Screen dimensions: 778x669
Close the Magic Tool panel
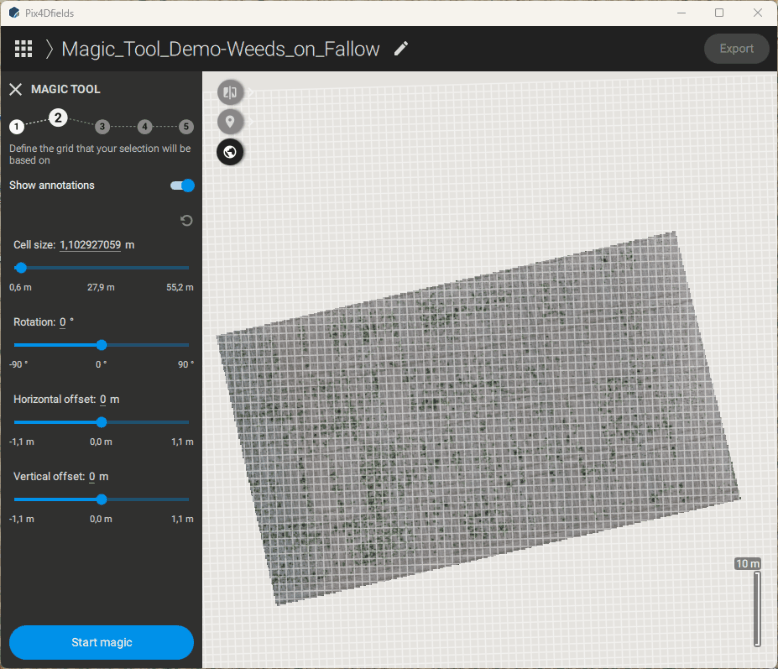pos(16,89)
